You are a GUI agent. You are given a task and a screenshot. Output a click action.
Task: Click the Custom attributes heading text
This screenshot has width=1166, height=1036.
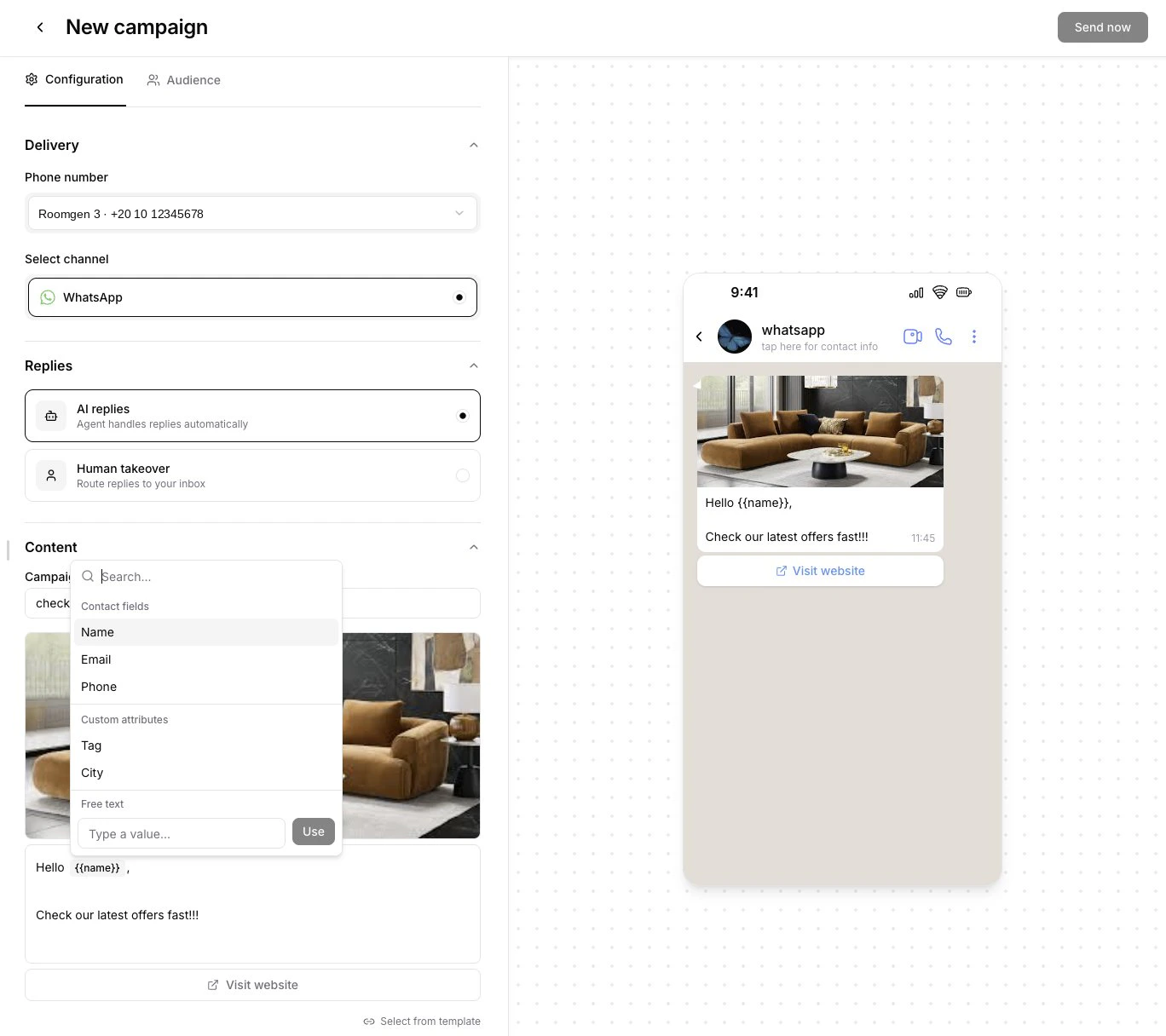(x=124, y=720)
